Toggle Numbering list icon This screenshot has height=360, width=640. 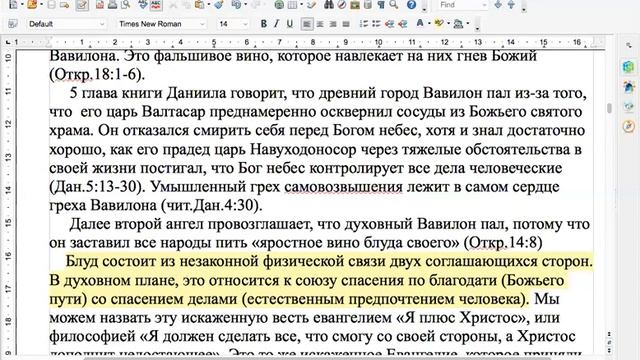click(364, 24)
